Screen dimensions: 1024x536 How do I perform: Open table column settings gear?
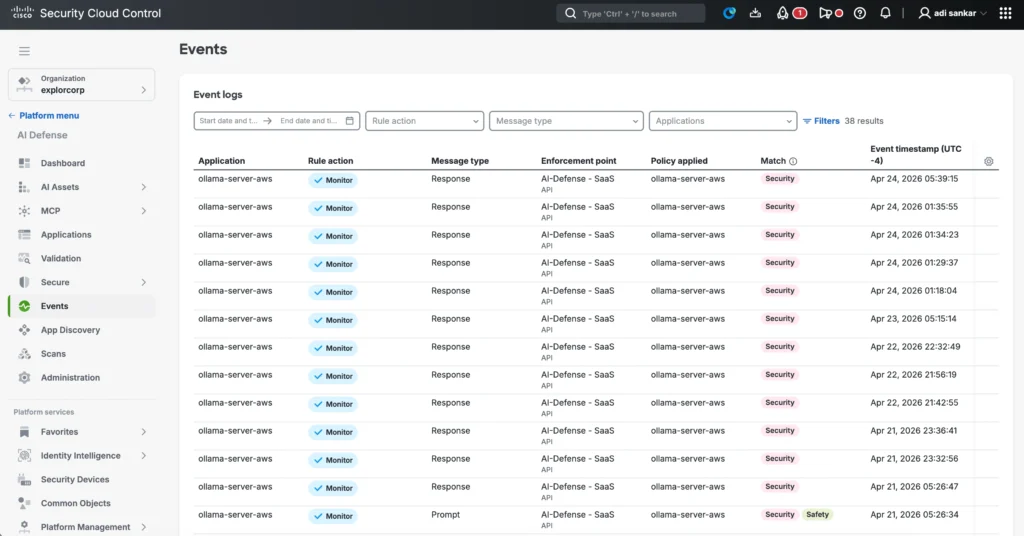pyautogui.click(x=989, y=161)
